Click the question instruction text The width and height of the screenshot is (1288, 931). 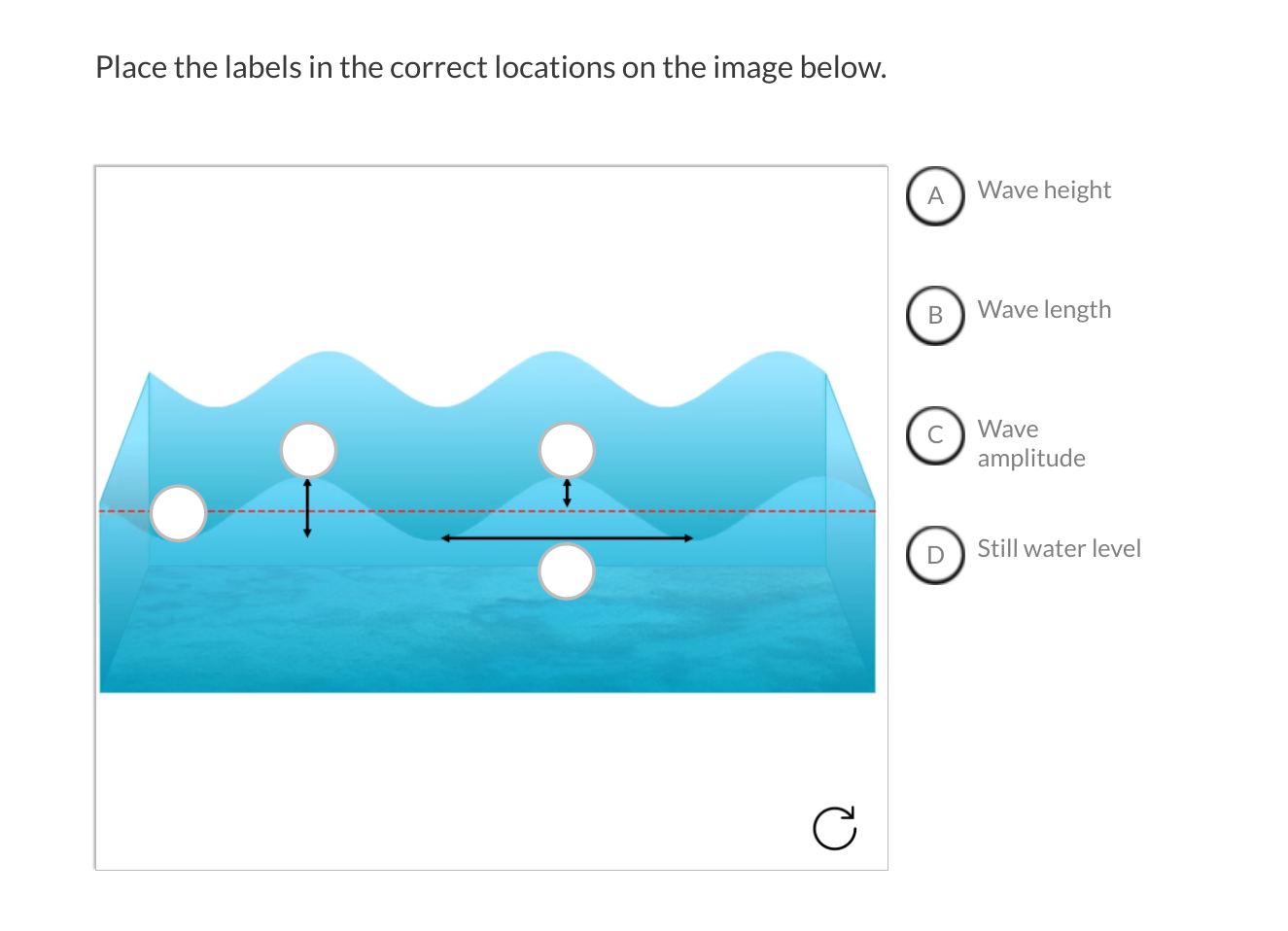(491, 67)
